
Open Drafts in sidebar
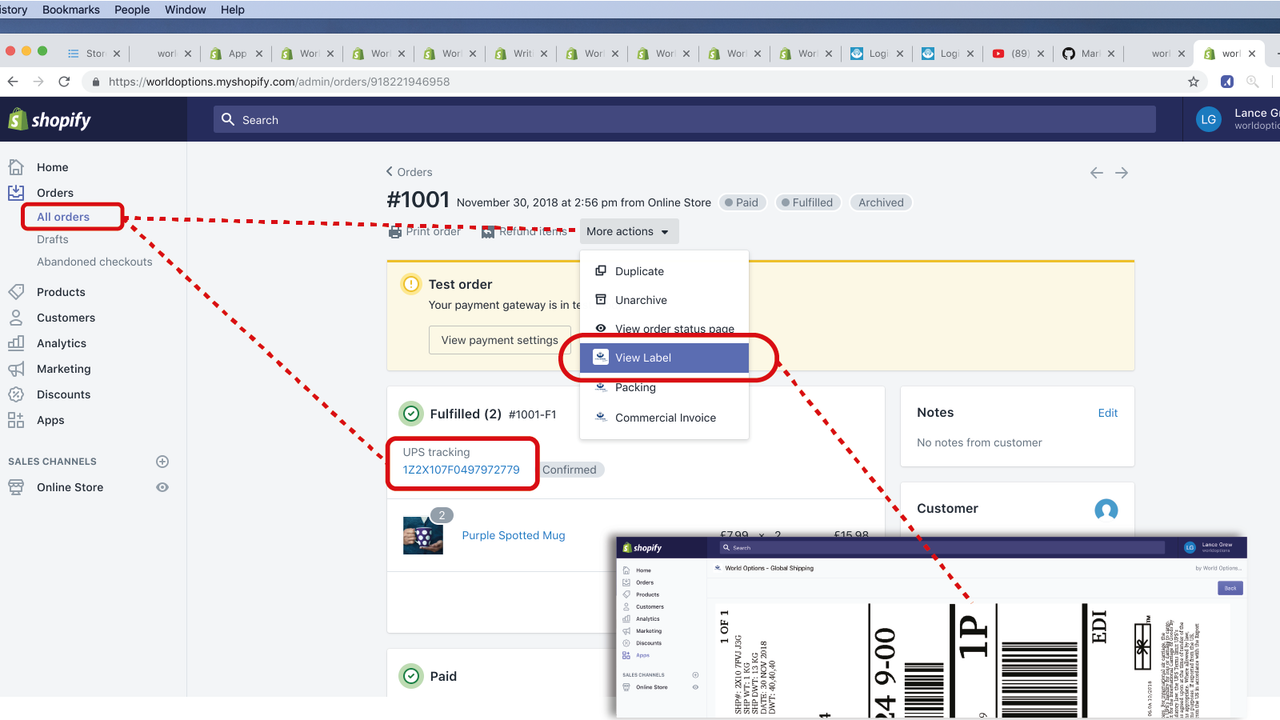coord(53,240)
